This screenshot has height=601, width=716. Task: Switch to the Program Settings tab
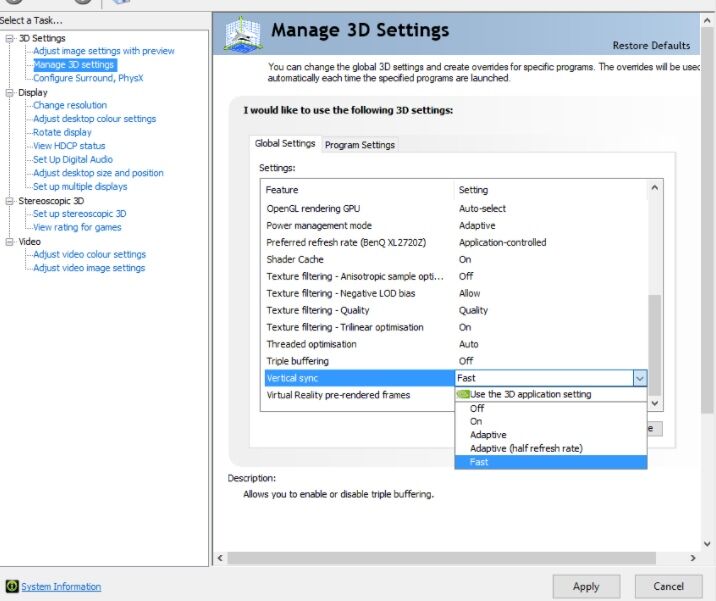tap(360, 145)
